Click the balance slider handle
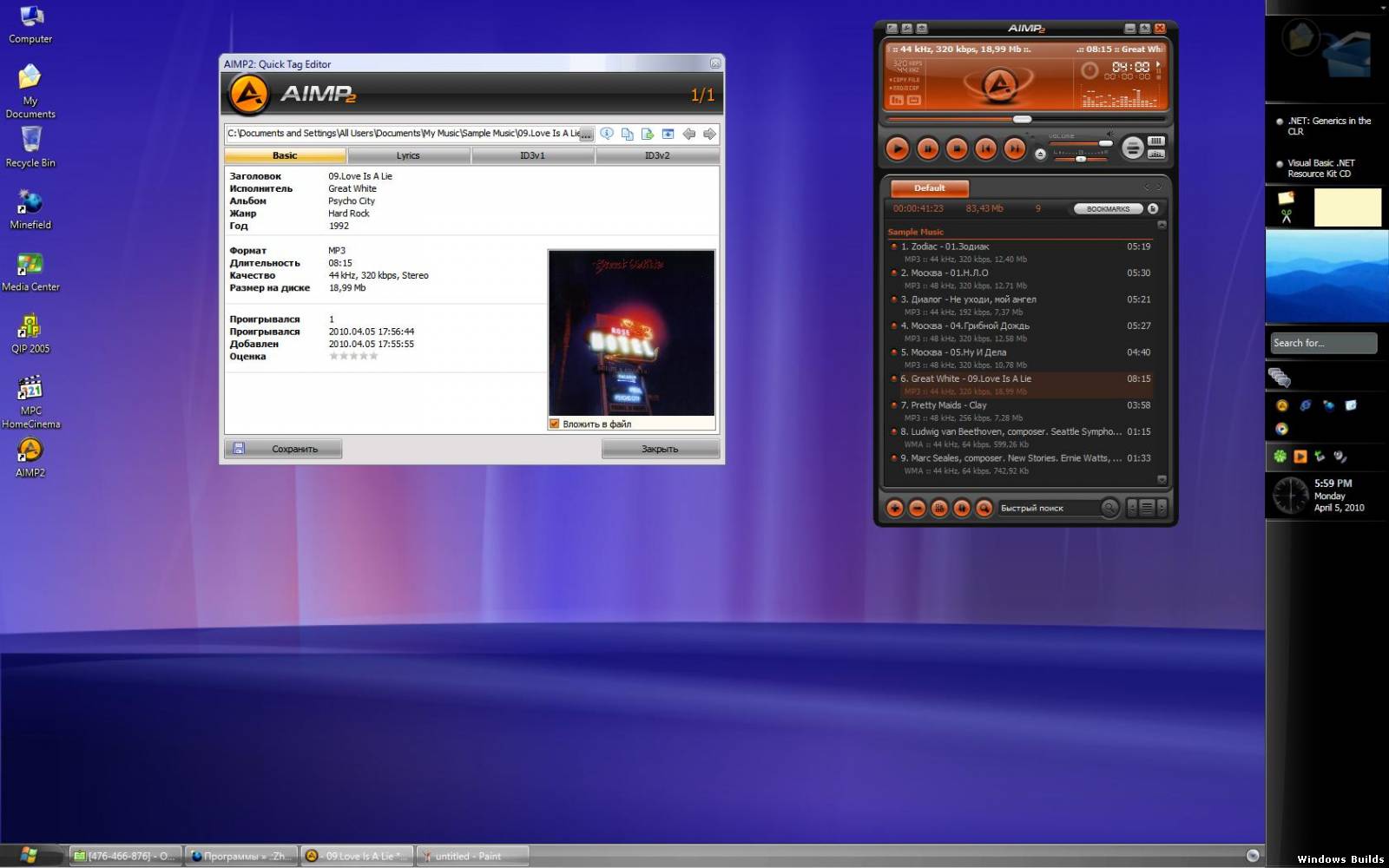This screenshot has width=1389, height=868. (1081, 159)
